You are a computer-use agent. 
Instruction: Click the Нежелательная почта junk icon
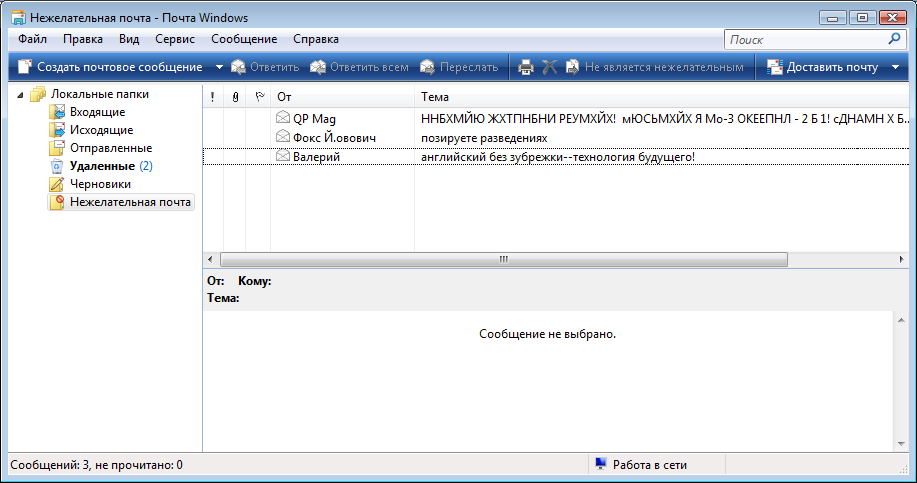coord(57,202)
